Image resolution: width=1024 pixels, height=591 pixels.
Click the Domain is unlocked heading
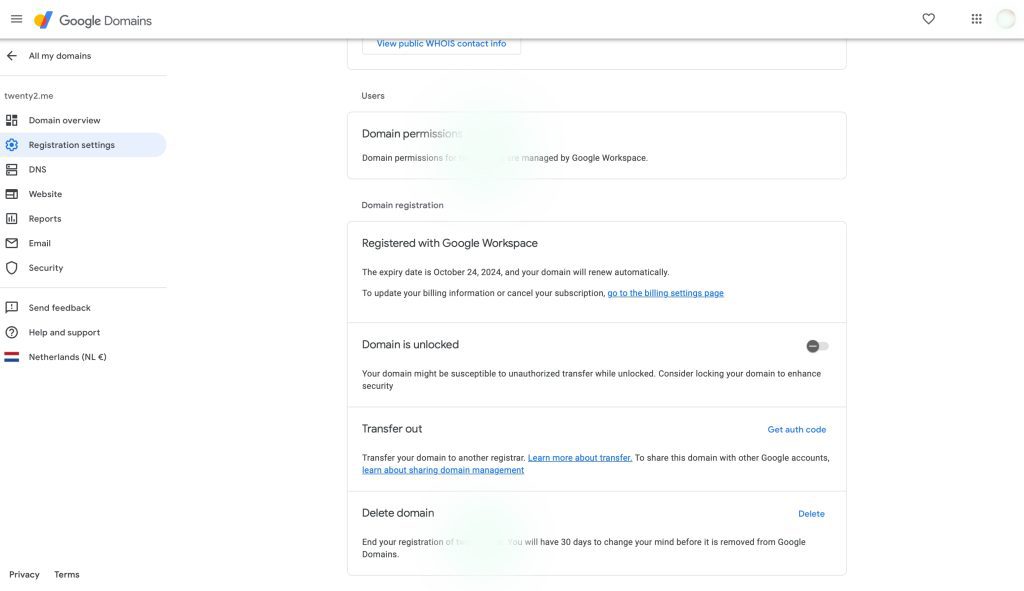[x=410, y=344]
